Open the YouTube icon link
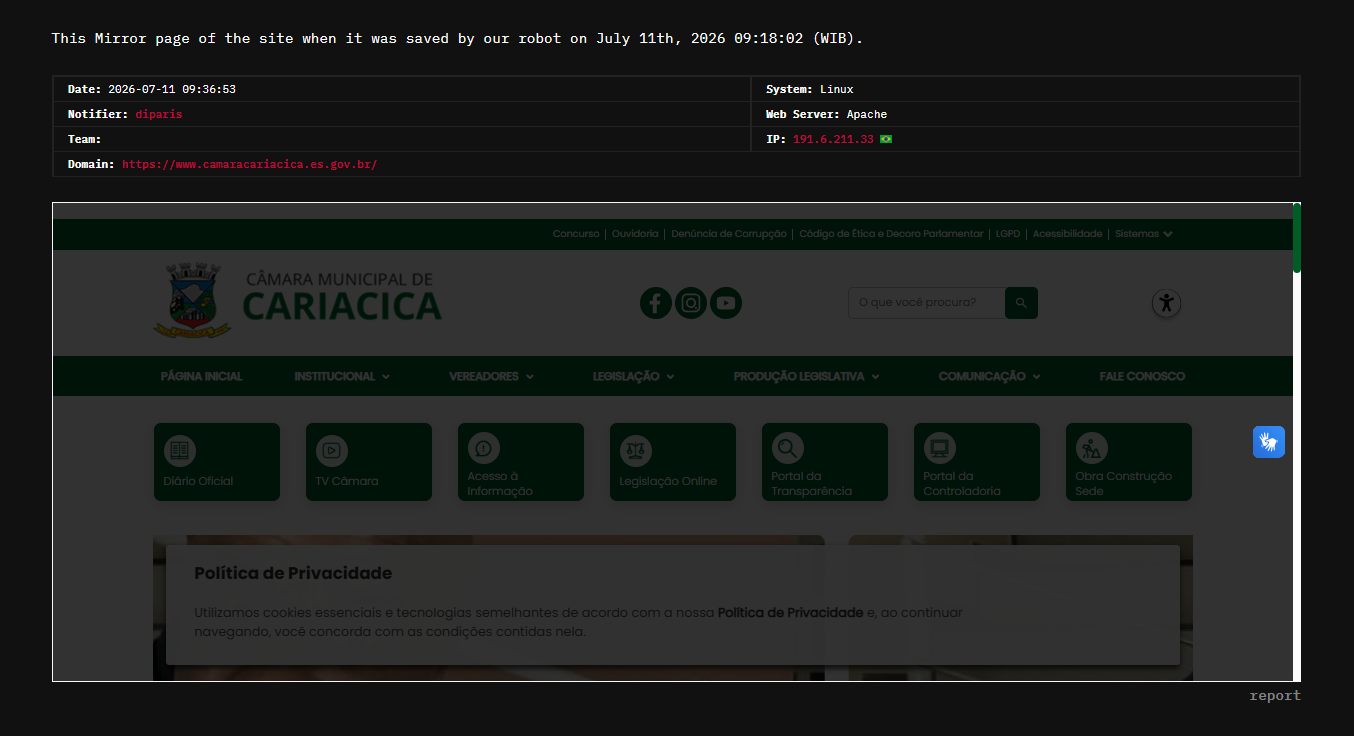 point(726,303)
